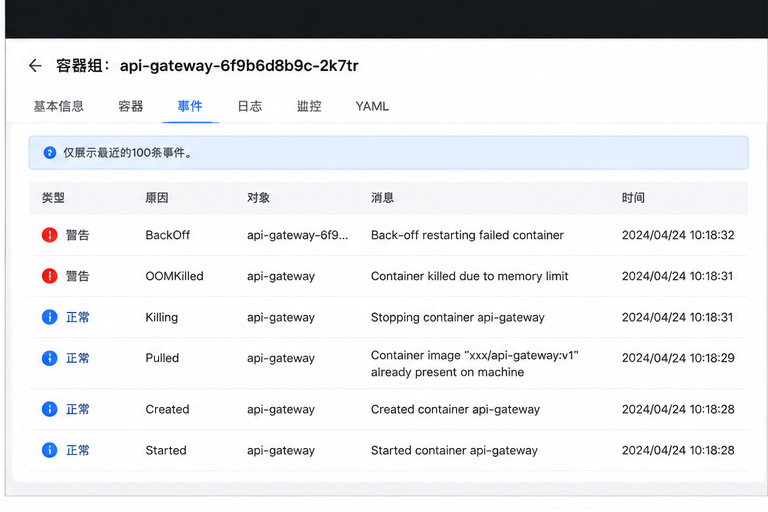This screenshot has height=512, width=768.
Task: Click the timestamp in the Started row
Action: coord(678,450)
